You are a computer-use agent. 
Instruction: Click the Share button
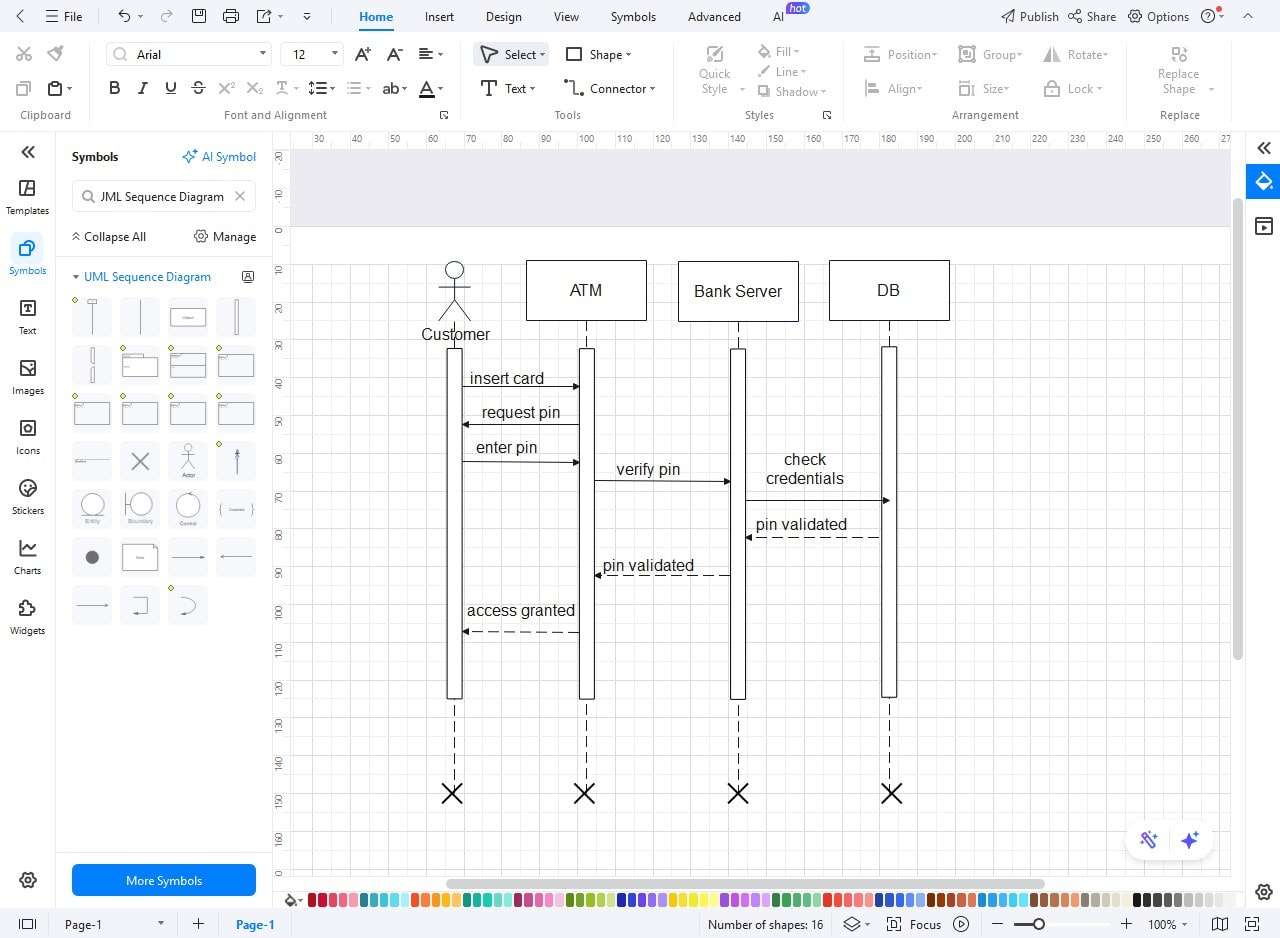coord(1092,16)
